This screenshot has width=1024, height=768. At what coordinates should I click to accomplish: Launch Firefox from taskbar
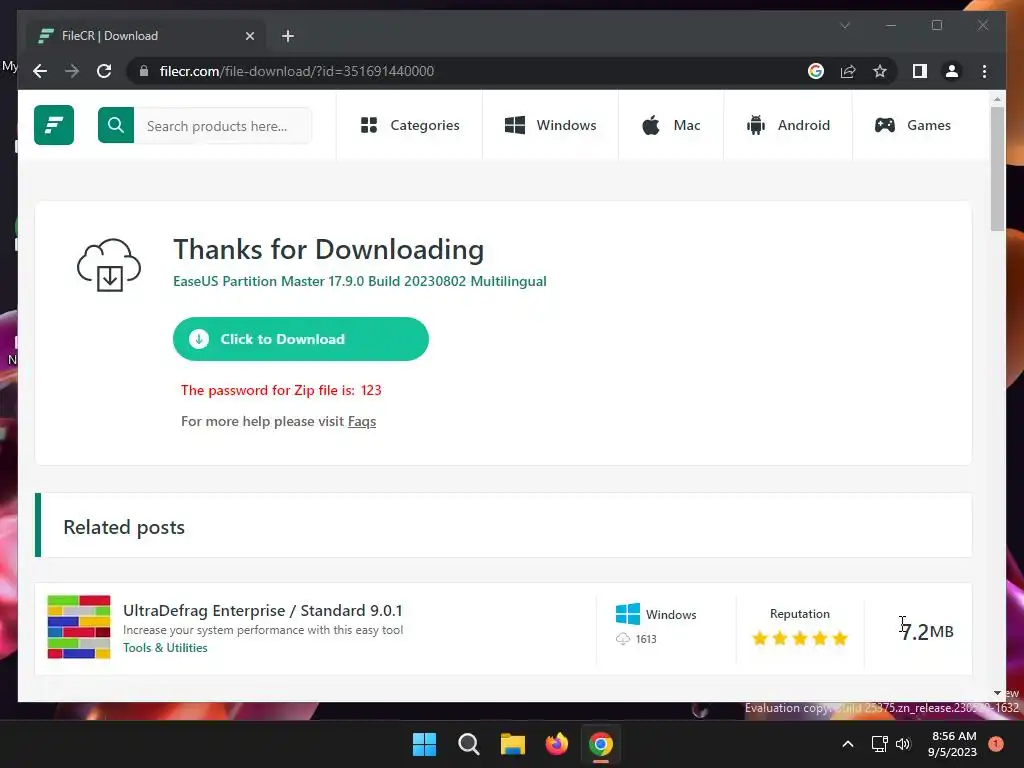pyautogui.click(x=556, y=744)
